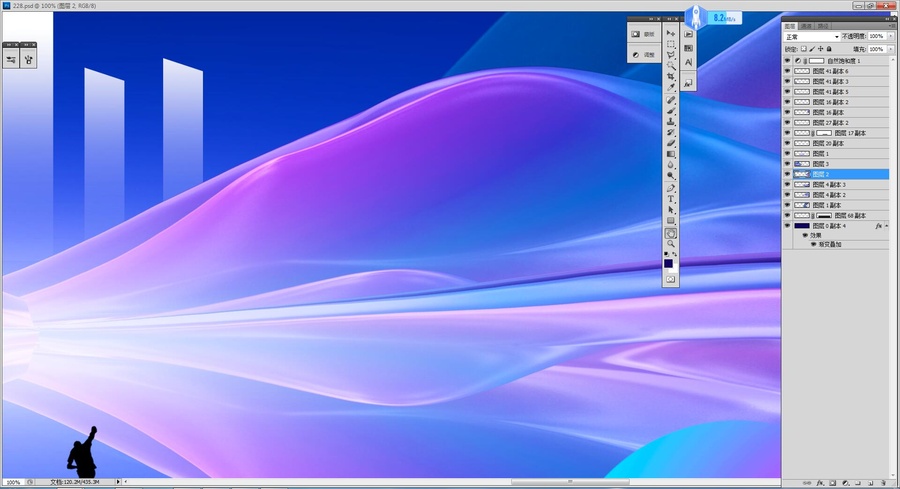
Task: Click the opacity value field
Action: [876, 36]
